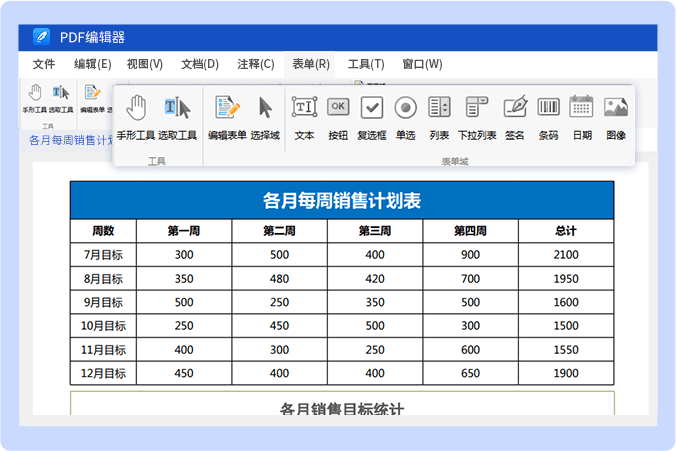Choose the 选择域 arrow pointer tool

point(265,108)
